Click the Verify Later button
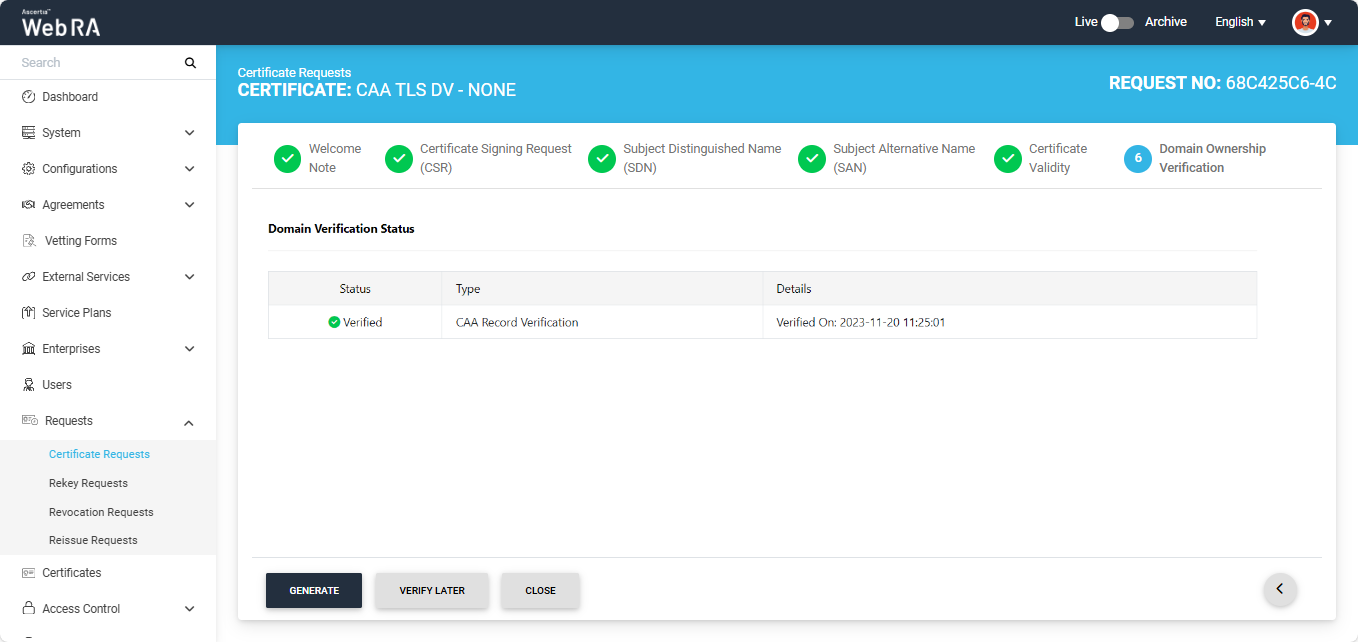Screen dimensions: 1358x642 pyautogui.click(x=432, y=590)
